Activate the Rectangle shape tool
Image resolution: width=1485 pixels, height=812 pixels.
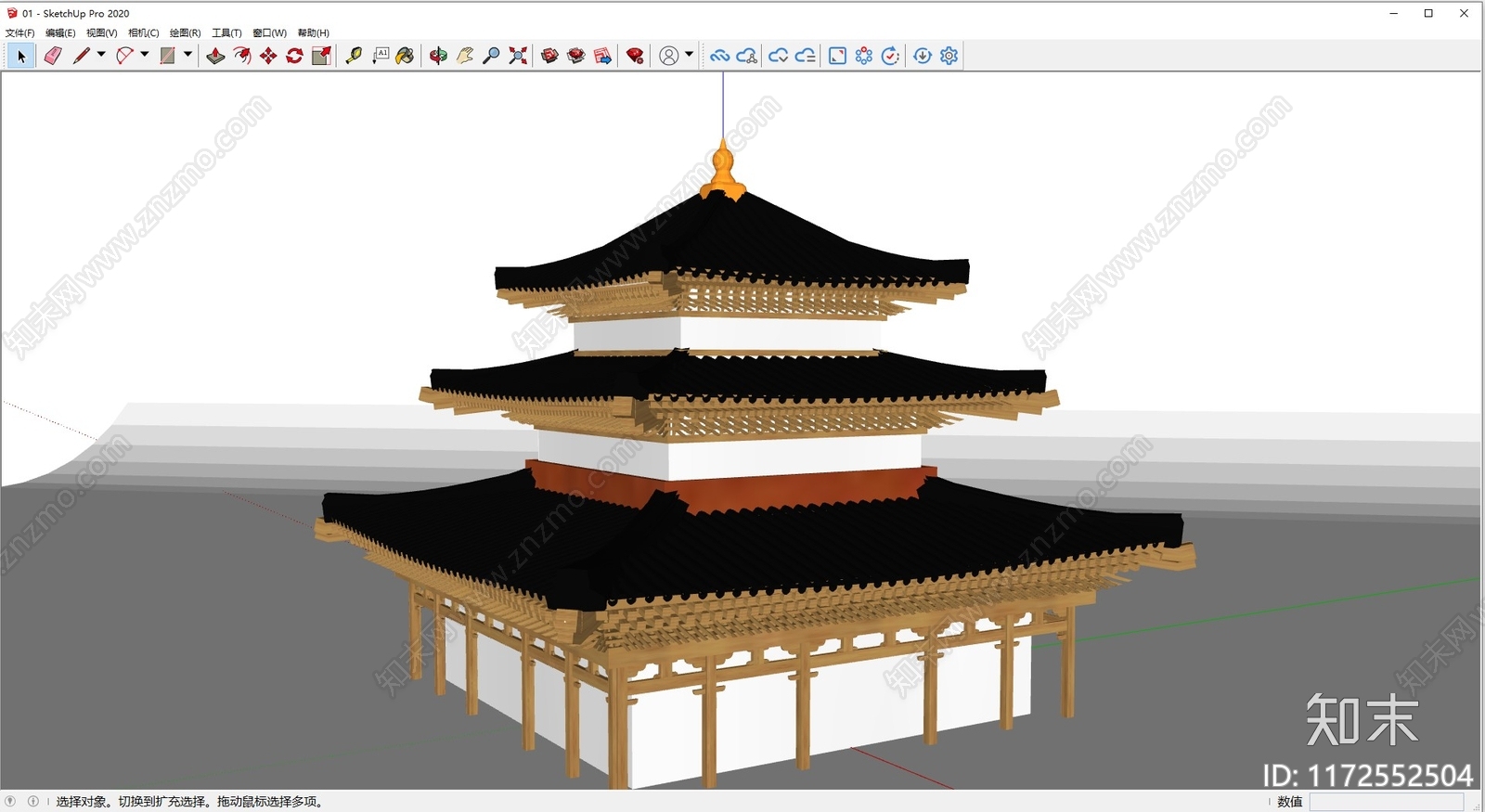pos(167,56)
